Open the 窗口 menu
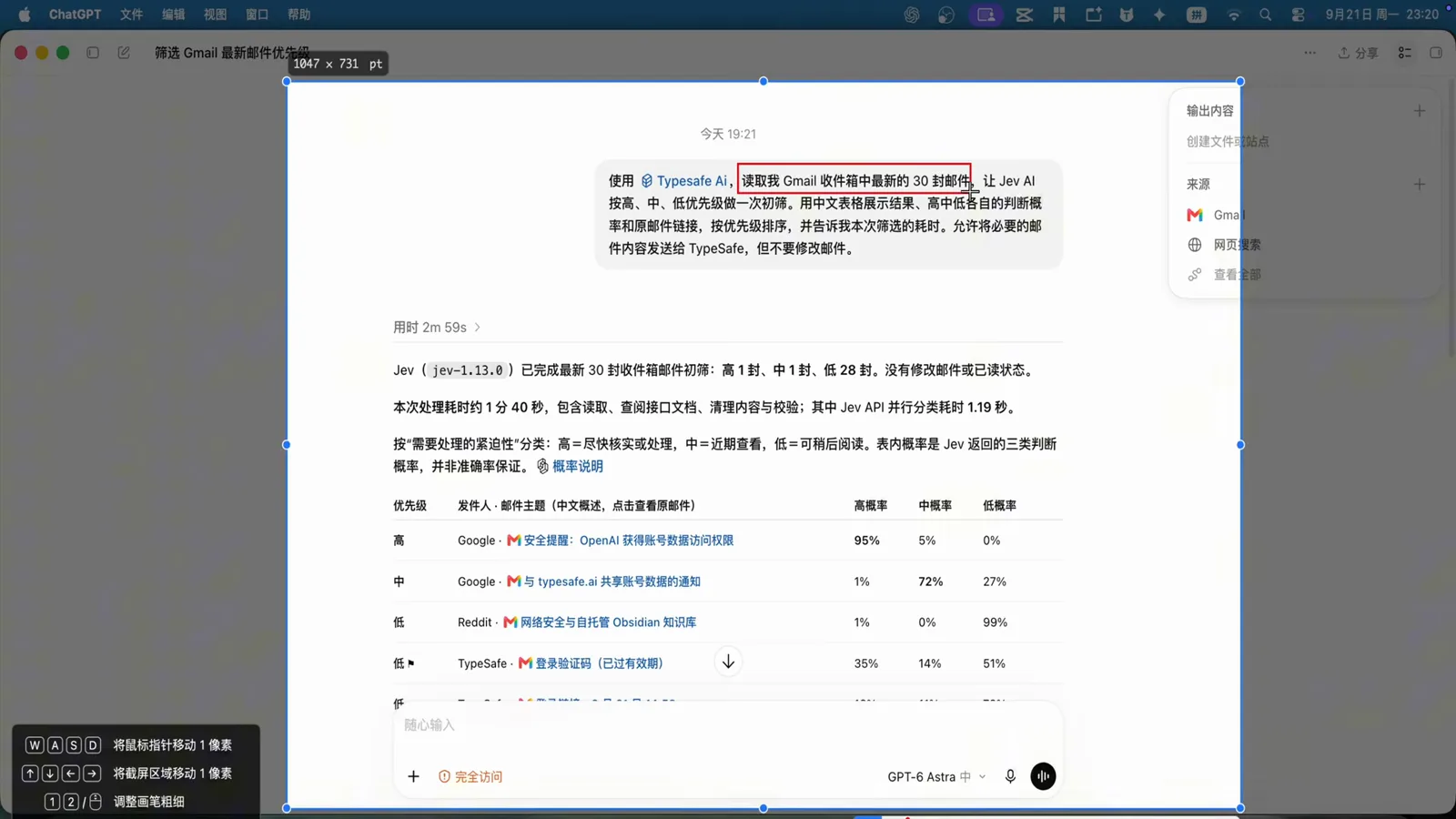 click(258, 15)
